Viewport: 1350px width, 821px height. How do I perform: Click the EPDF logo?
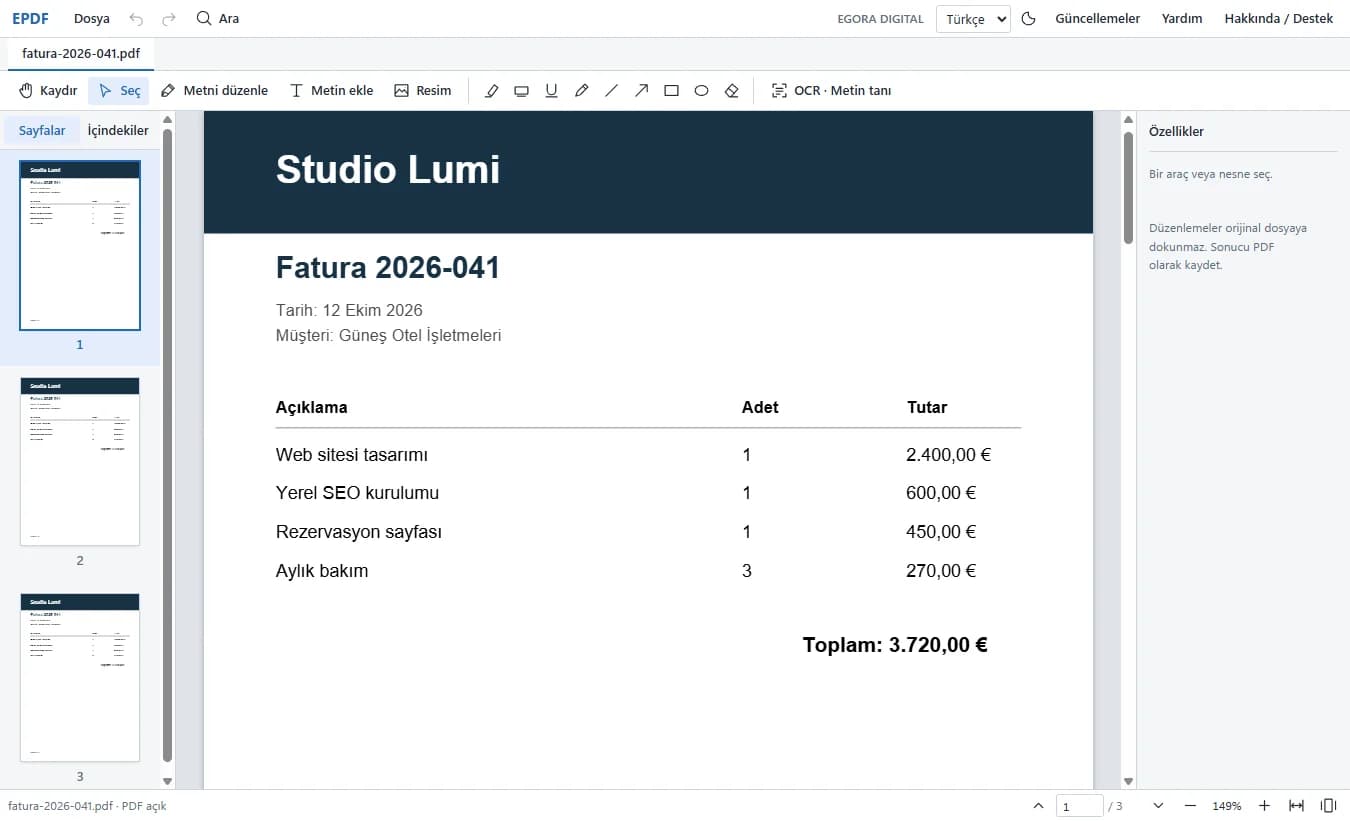(x=30, y=19)
